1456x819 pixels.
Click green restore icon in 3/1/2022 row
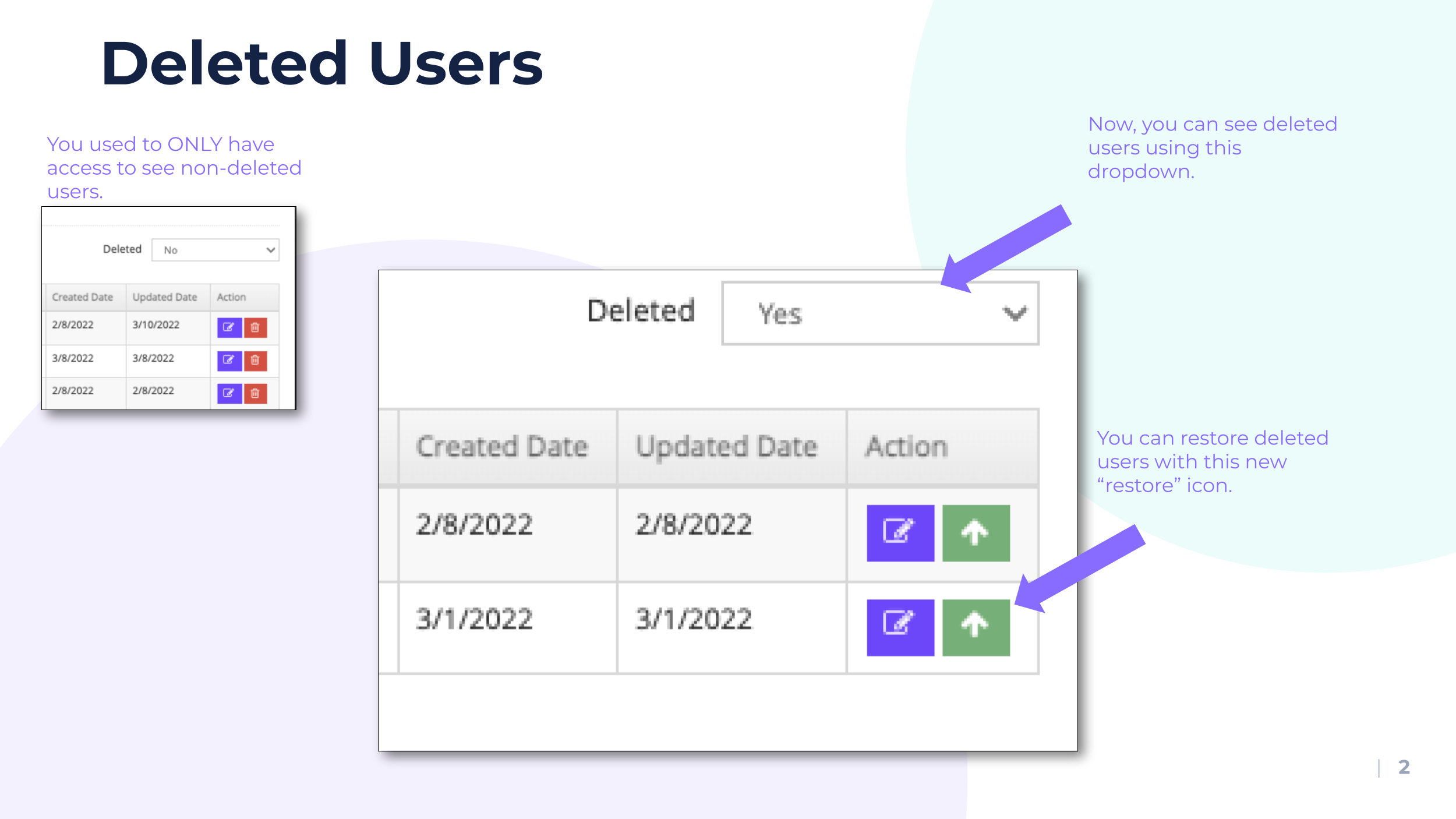(976, 627)
